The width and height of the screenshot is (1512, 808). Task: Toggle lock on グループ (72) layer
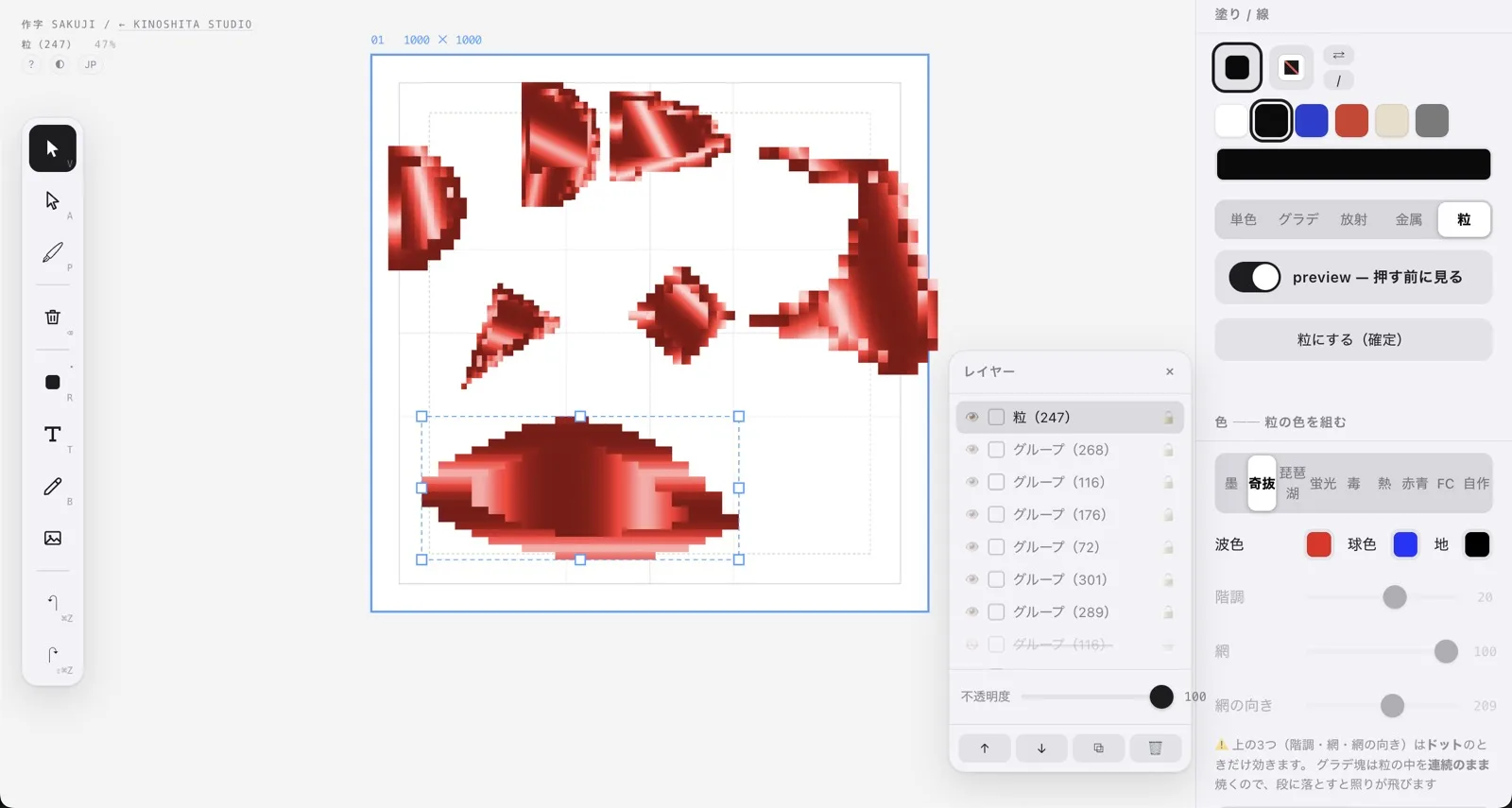click(x=1168, y=547)
